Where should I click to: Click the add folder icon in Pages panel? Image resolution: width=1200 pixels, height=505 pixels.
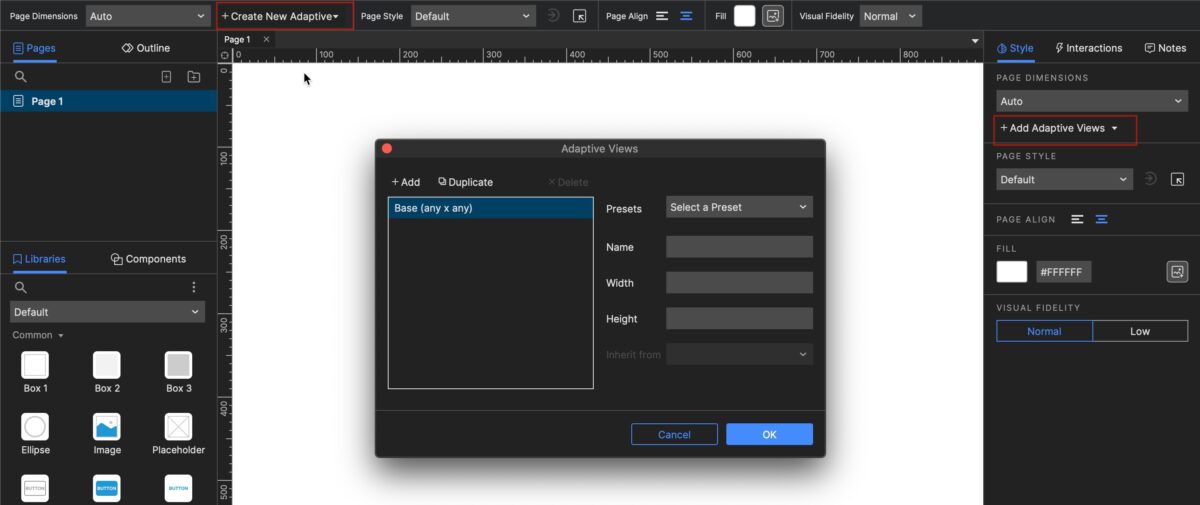pos(194,77)
